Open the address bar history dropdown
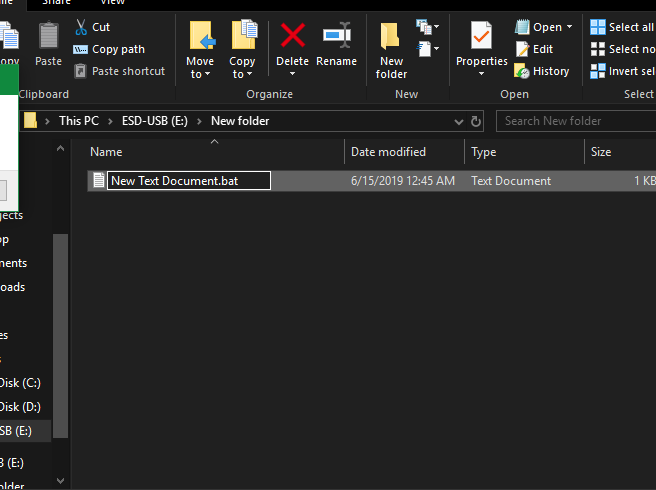This screenshot has height=490, width=656. pos(459,122)
